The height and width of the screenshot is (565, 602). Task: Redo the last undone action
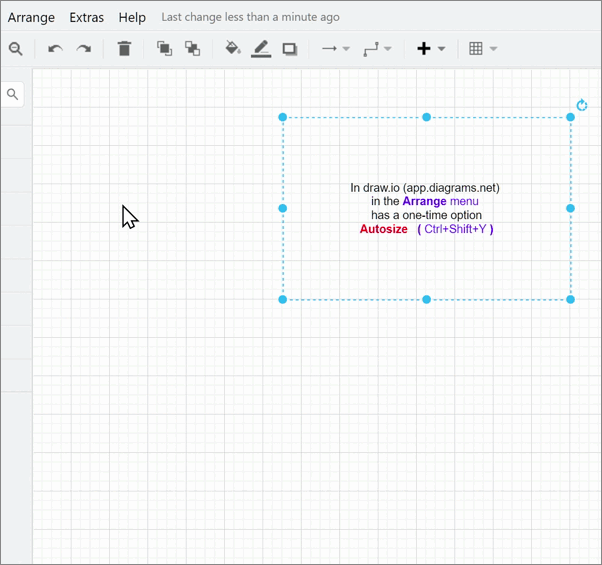coord(84,49)
